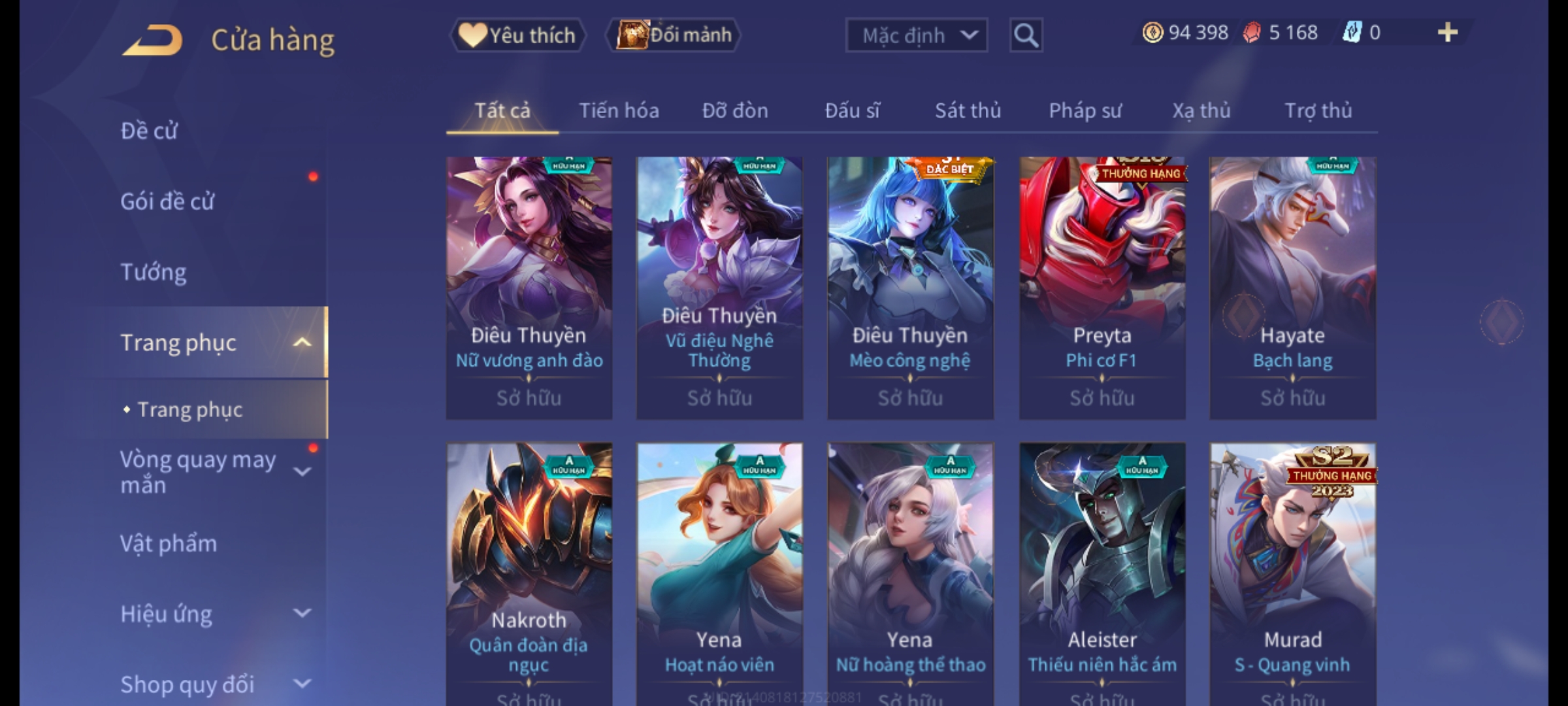1568x706 pixels.
Task: Go to Gói đề cử menu item
Action: (x=167, y=201)
